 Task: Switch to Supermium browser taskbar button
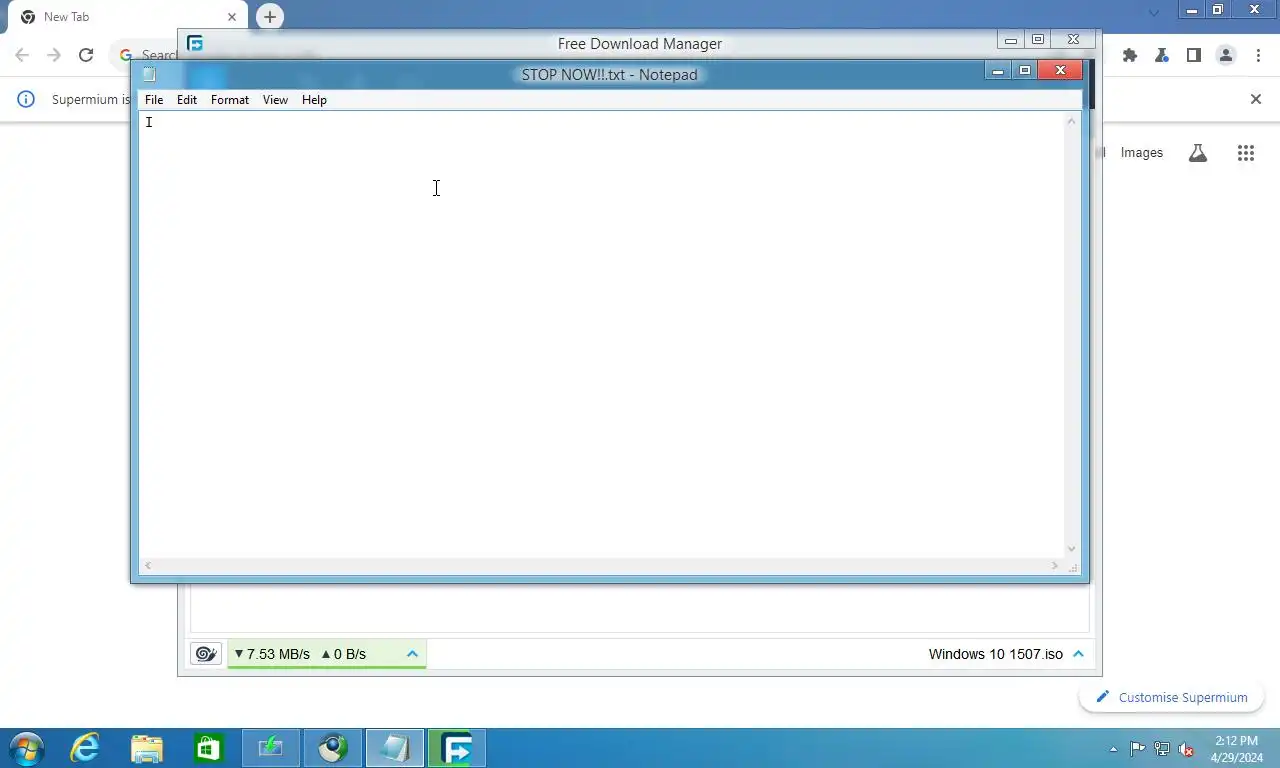click(x=333, y=748)
